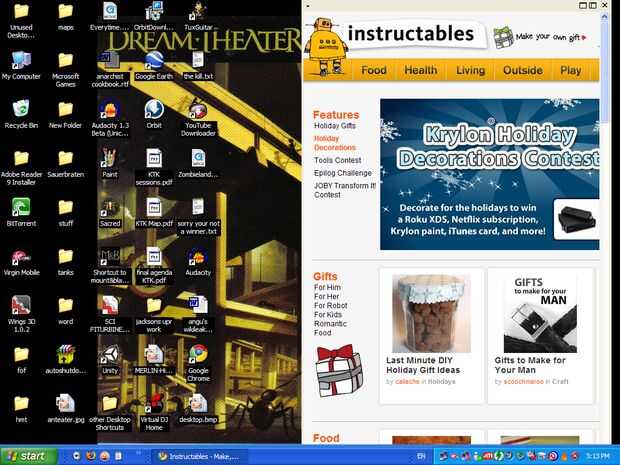
Task: Open the For Him gifts link
Action: click(x=327, y=287)
